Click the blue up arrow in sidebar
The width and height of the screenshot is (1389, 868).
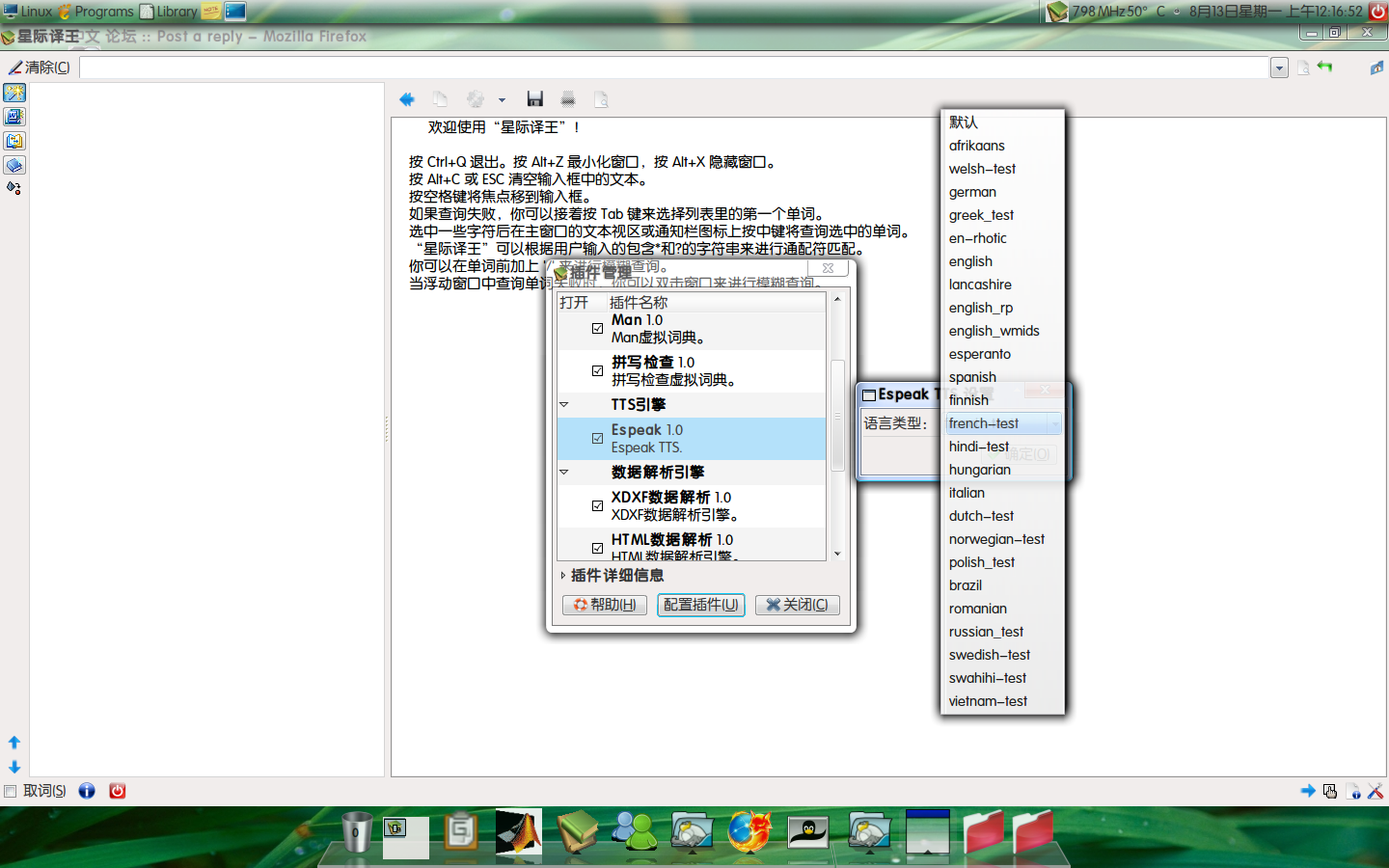click(14, 743)
